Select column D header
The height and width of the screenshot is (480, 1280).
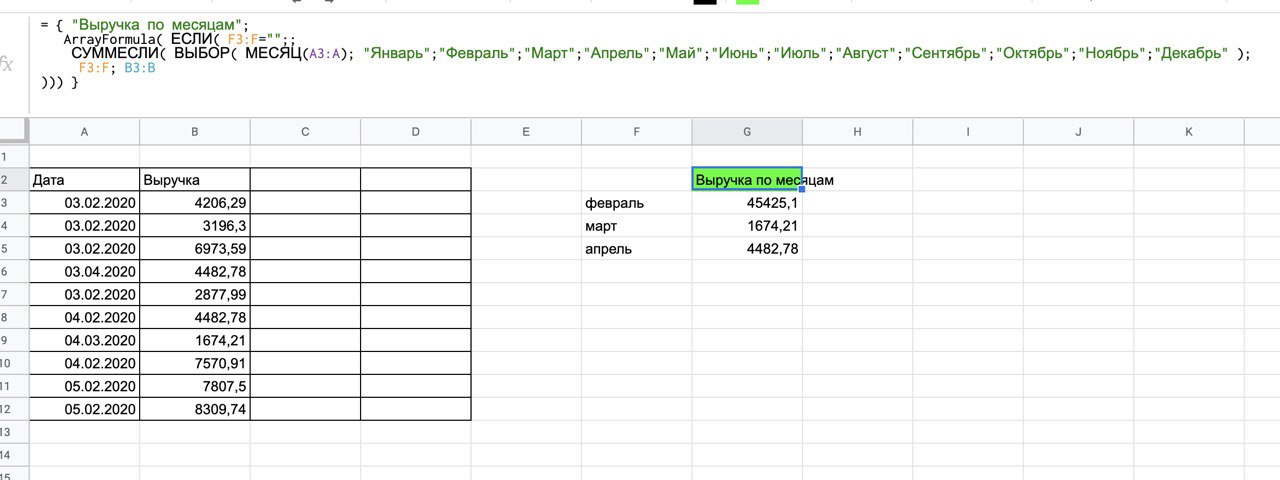(x=416, y=131)
